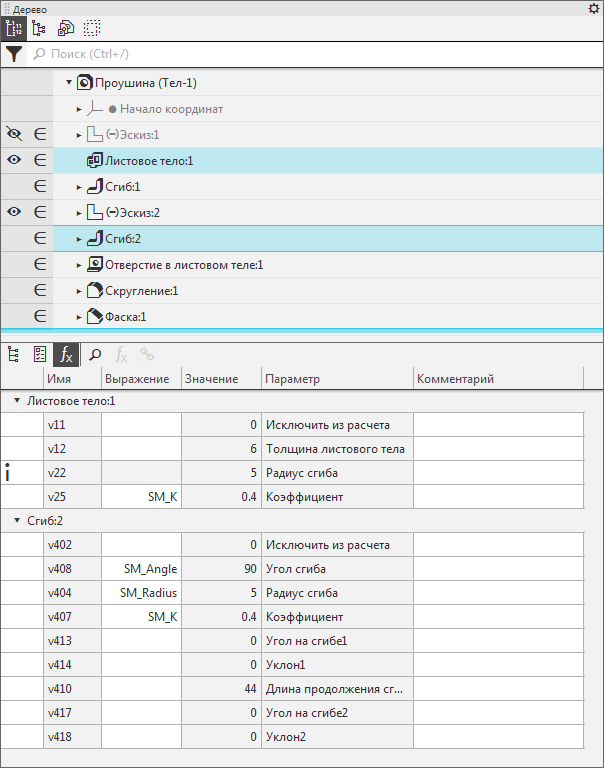
Task: Toggle visibility of Эскиз:2
Action: [14, 212]
